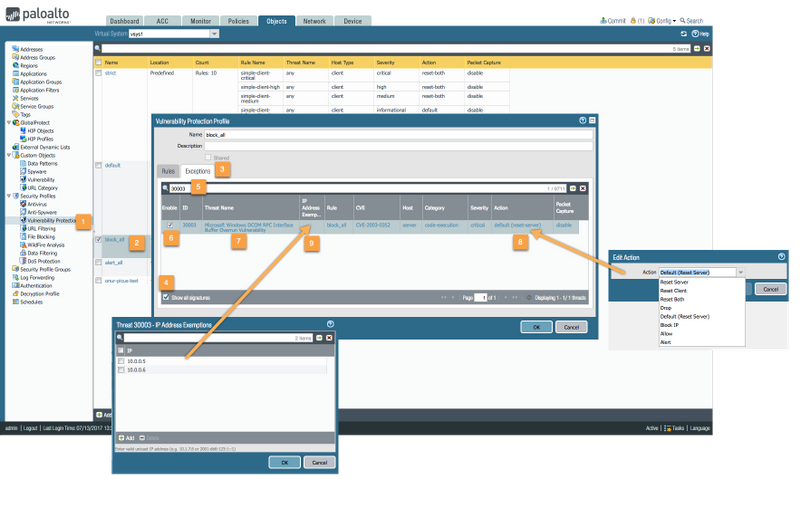
Task: Click the green apply-filter arrow in the main table
Action: (x=697, y=48)
